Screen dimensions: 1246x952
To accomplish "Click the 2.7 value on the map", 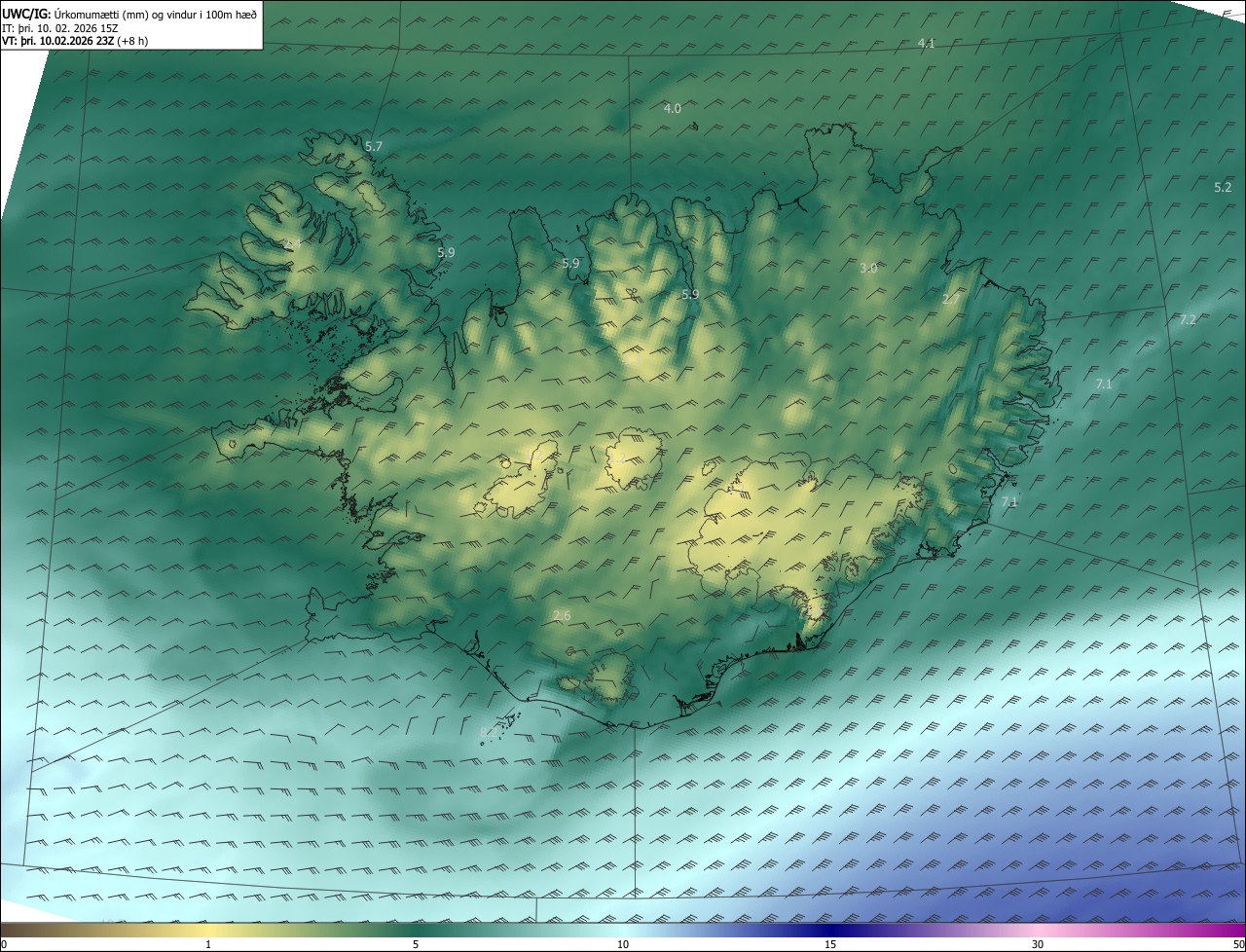I will click(x=951, y=300).
